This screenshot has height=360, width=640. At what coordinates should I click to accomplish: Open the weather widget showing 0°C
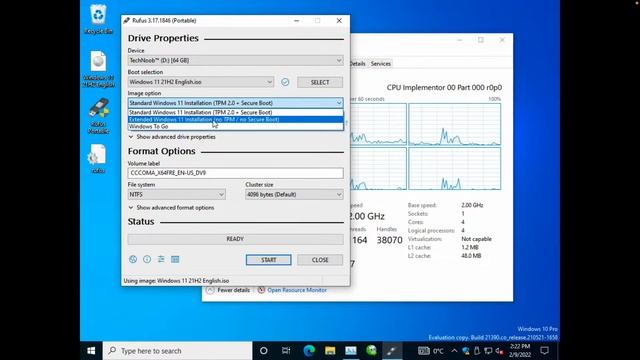tap(431, 351)
